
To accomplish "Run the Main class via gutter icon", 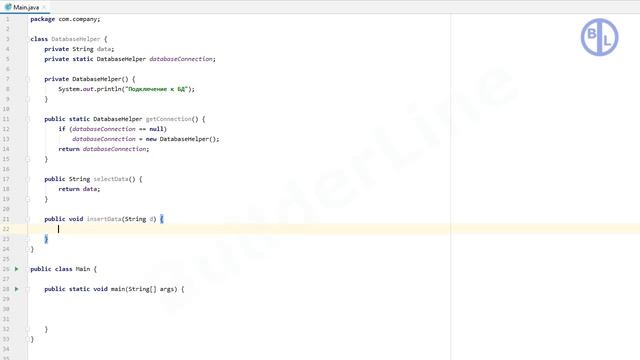I will tap(17, 269).
